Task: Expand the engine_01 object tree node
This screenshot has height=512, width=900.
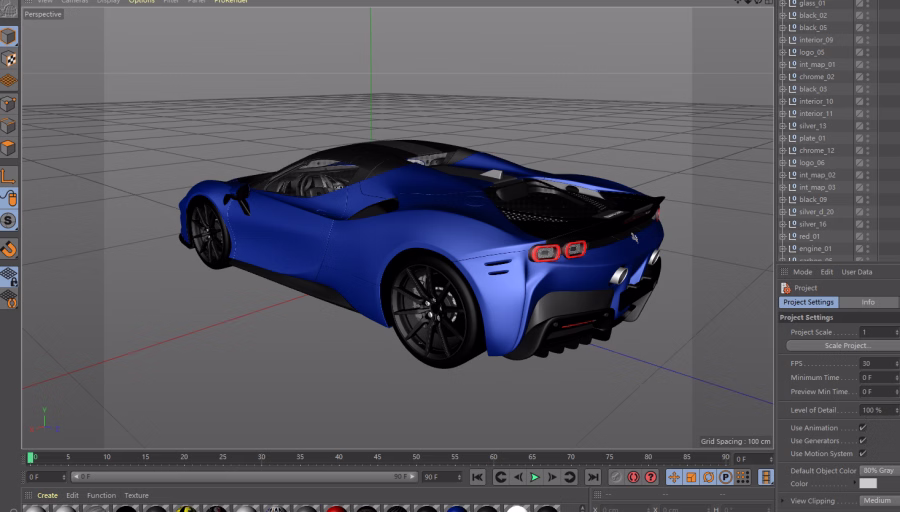Action: pos(782,249)
